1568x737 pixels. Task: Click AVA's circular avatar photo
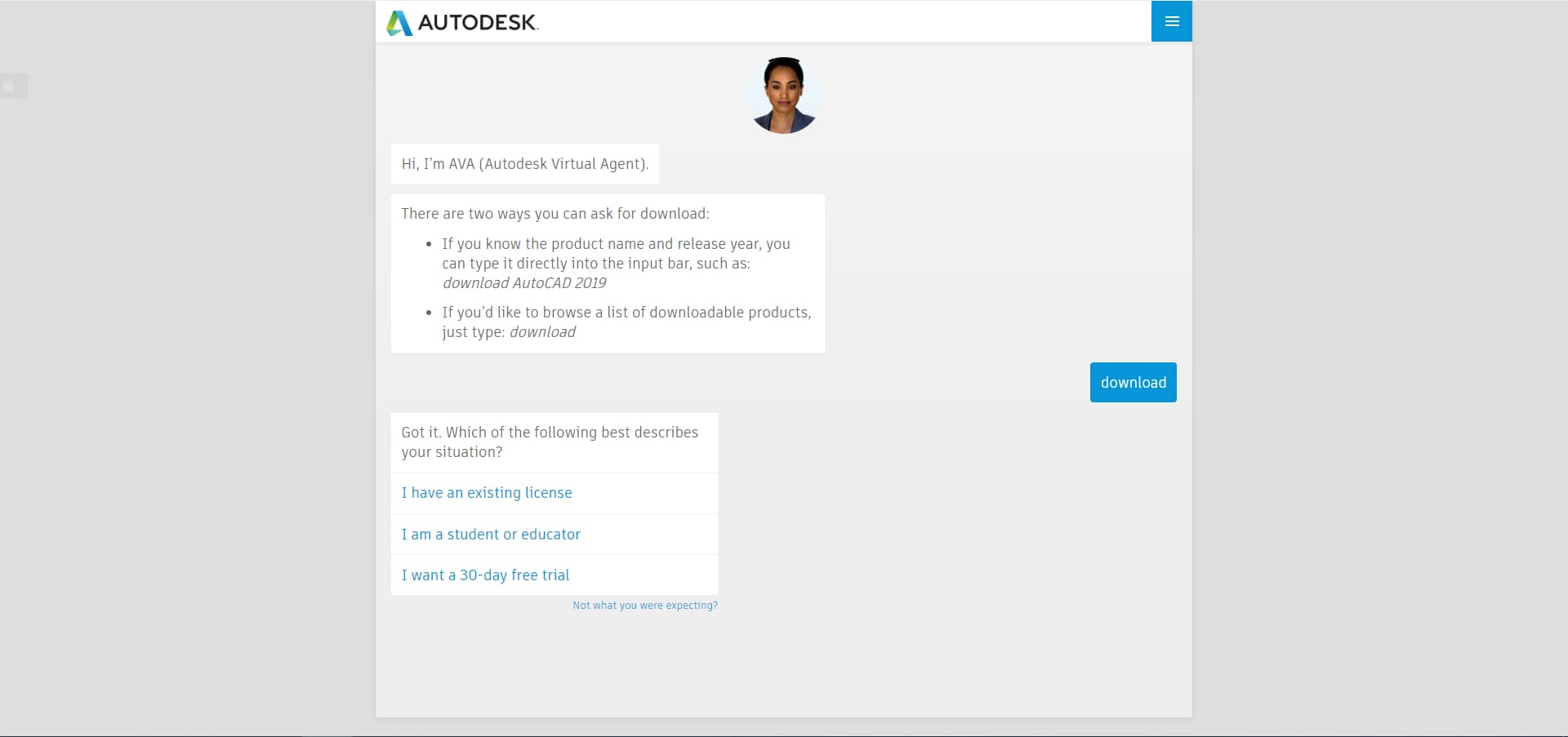point(783,95)
